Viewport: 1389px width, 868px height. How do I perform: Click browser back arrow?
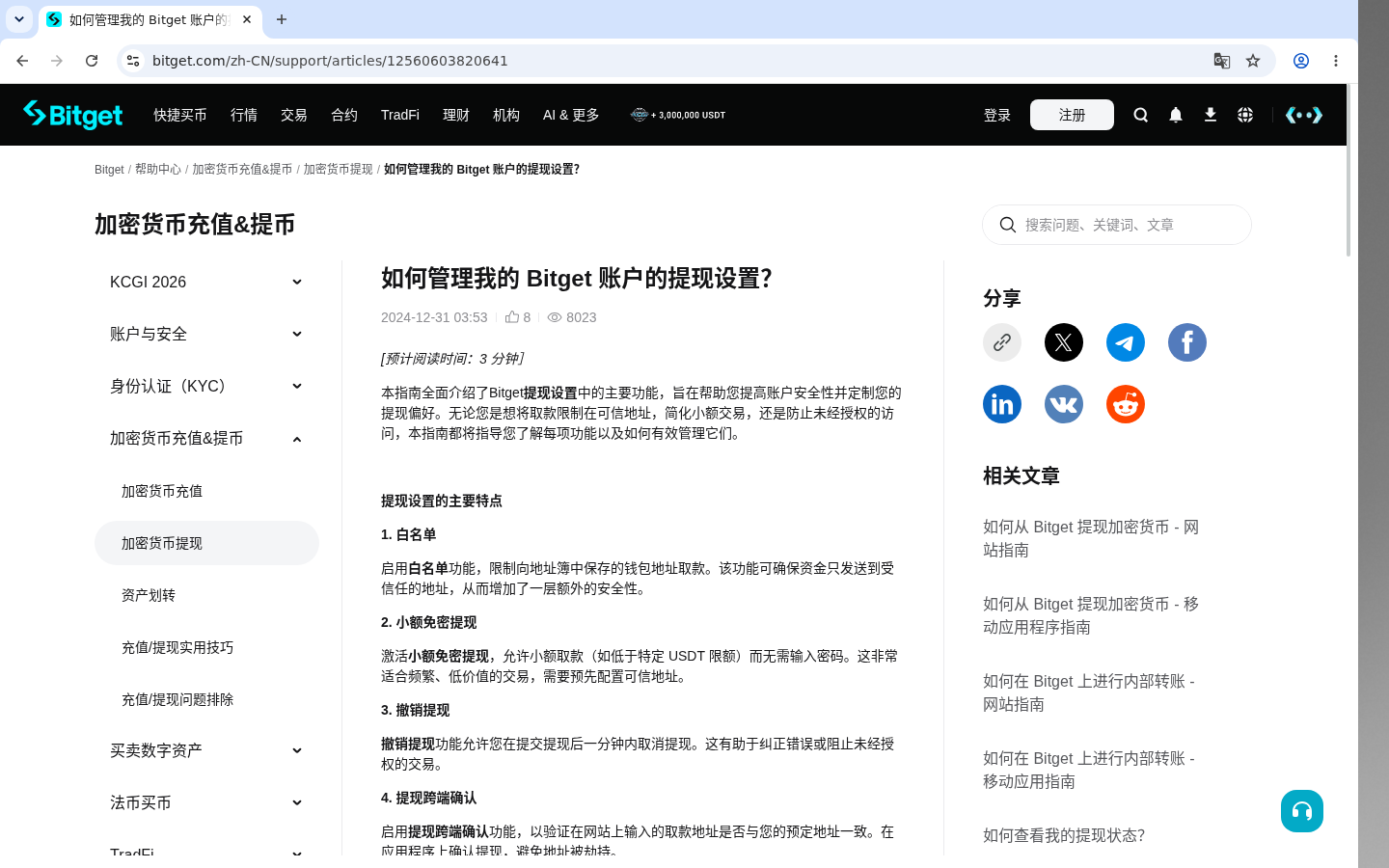tap(22, 61)
